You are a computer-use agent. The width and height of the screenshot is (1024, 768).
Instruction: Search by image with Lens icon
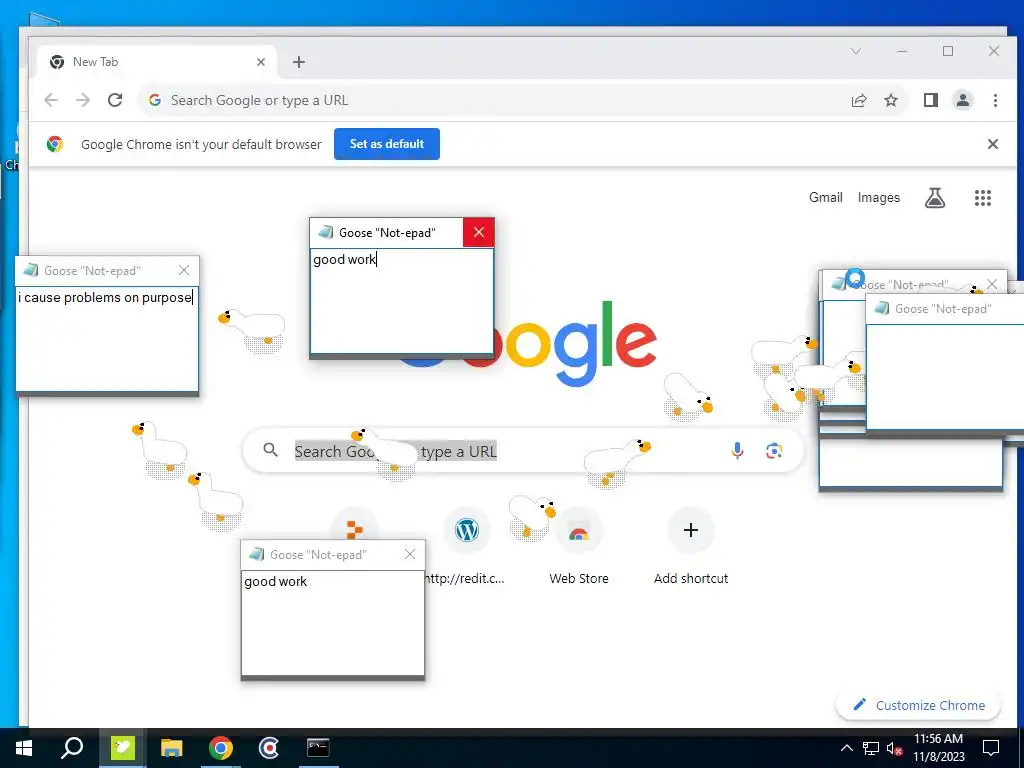click(774, 451)
